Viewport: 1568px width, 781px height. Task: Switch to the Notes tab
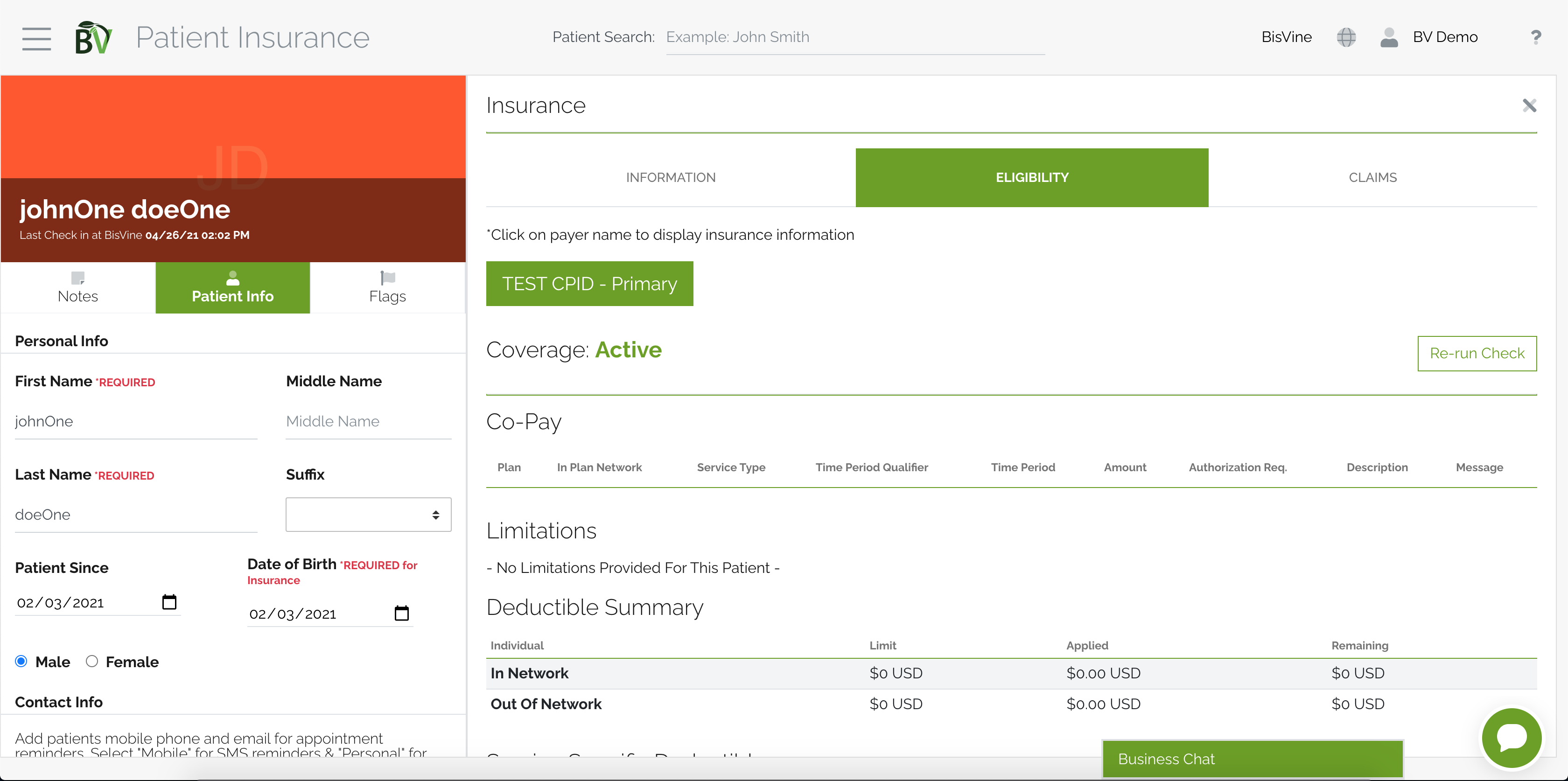pos(78,287)
